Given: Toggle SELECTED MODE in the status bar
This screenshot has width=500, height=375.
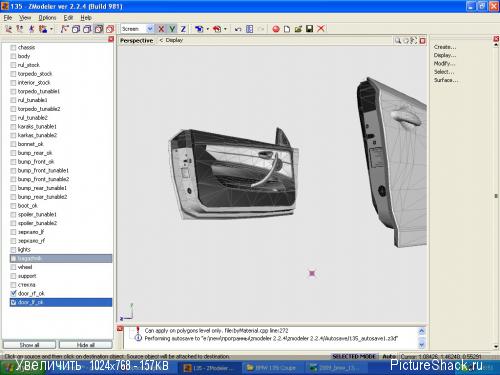Looking at the screenshot, I should coord(354,356).
